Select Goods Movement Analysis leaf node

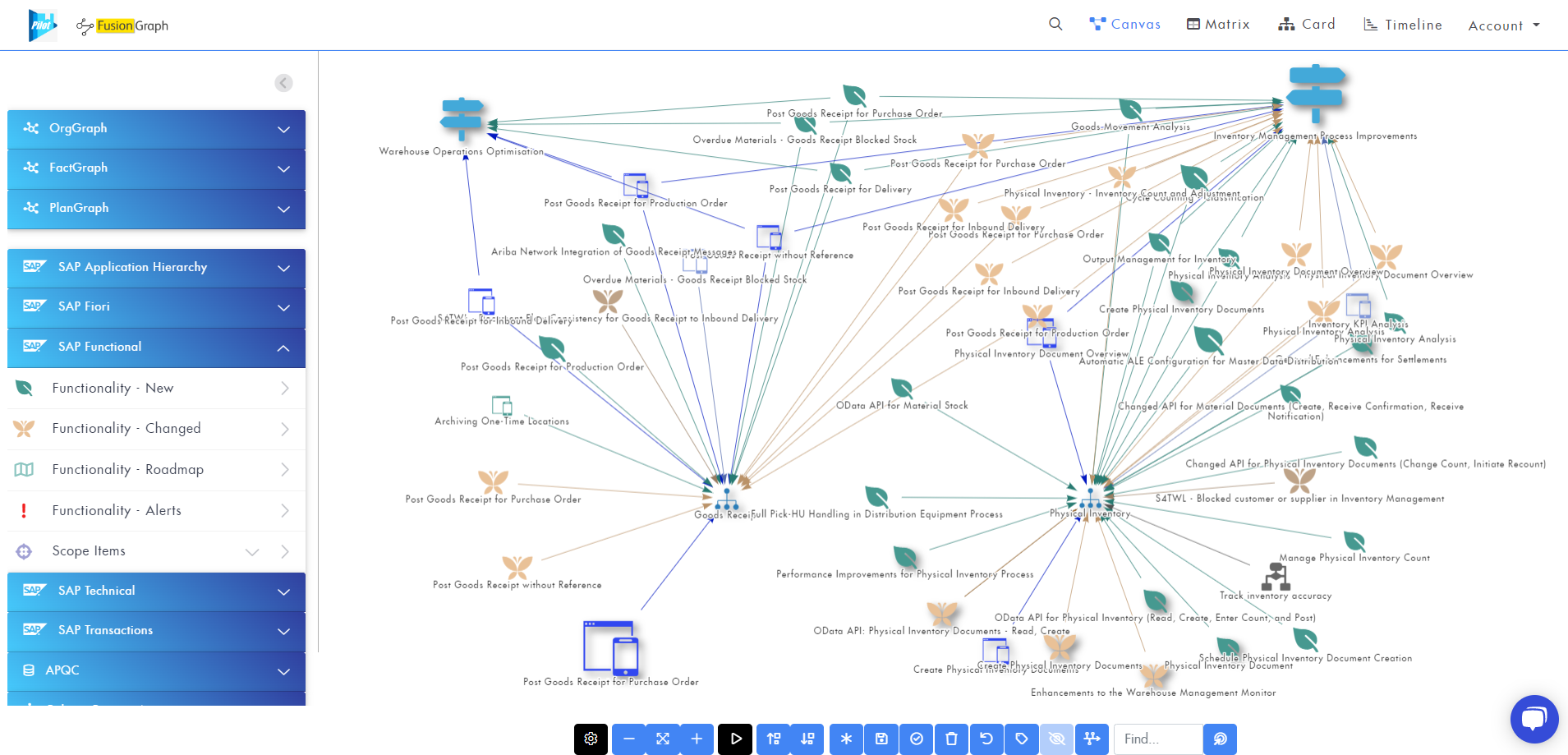pyautogui.click(x=1131, y=108)
